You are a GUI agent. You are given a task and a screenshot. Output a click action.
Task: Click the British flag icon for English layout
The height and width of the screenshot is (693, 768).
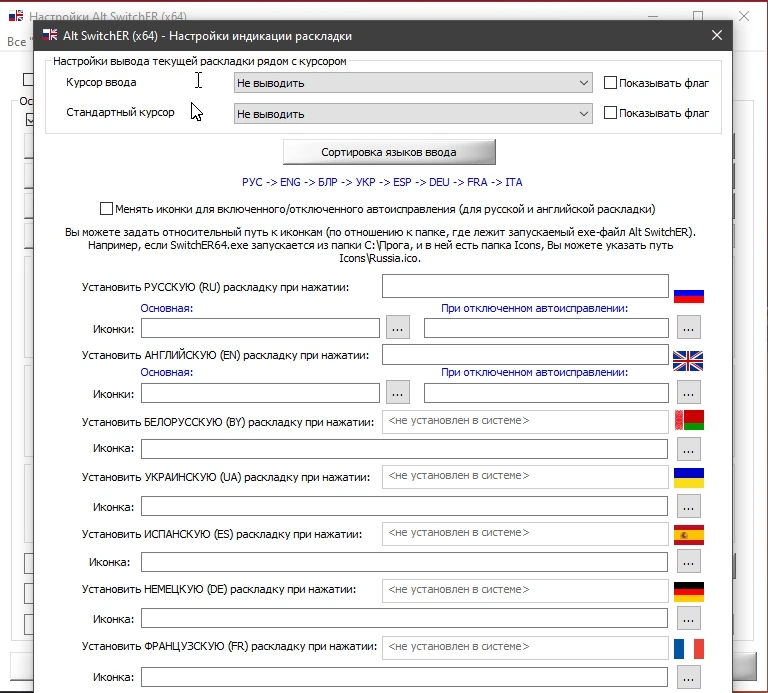[688, 361]
